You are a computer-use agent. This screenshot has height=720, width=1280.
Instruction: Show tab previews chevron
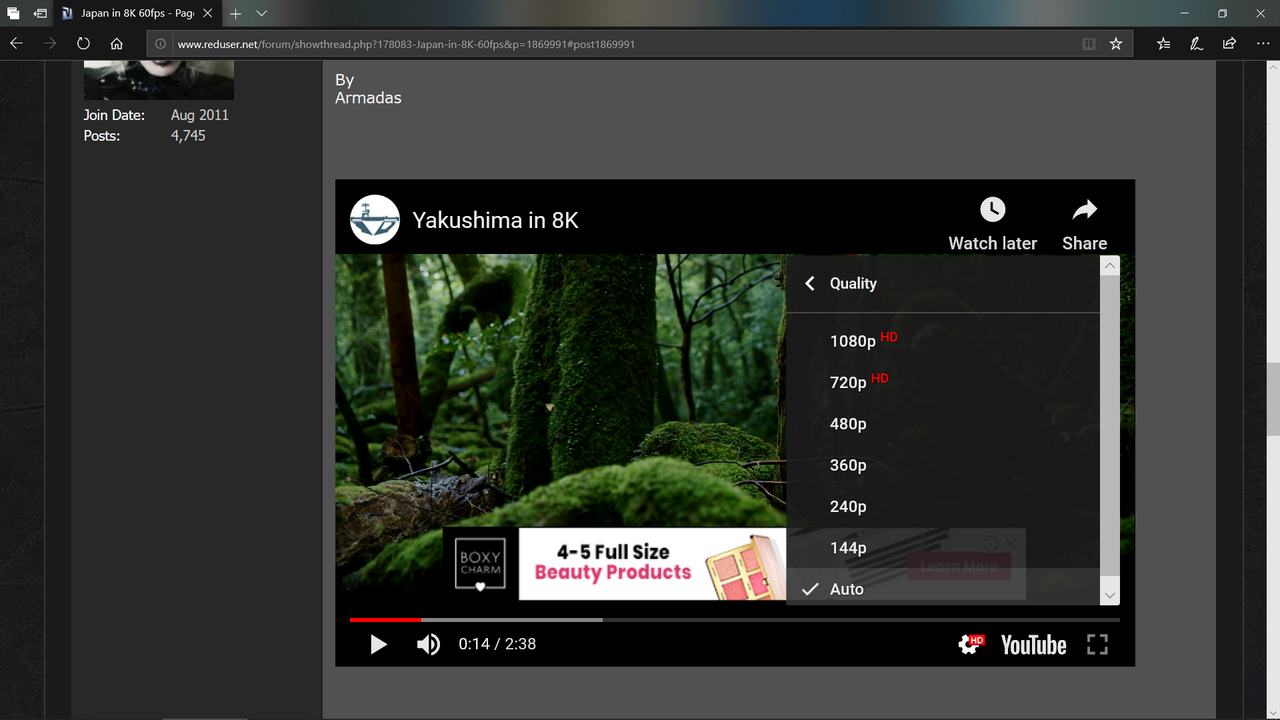(262, 14)
